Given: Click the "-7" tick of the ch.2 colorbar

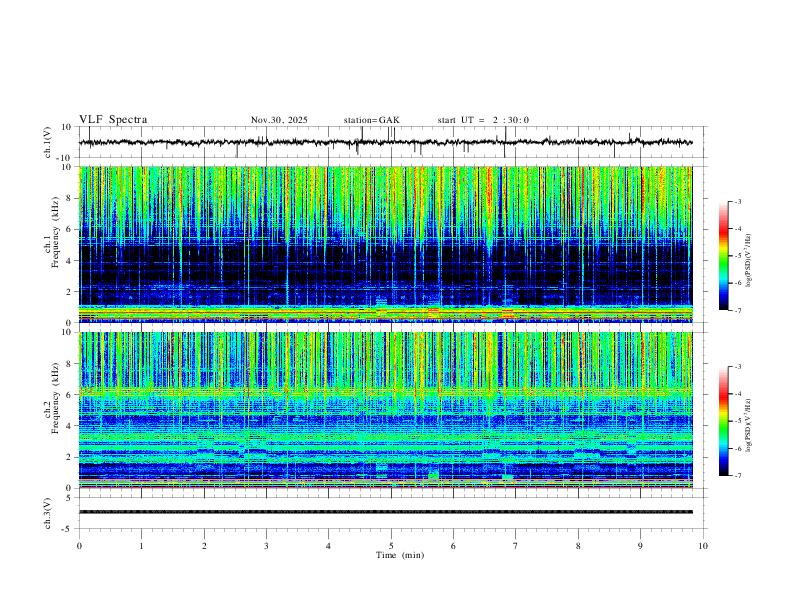Looking at the screenshot, I should click(x=737, y=476).
